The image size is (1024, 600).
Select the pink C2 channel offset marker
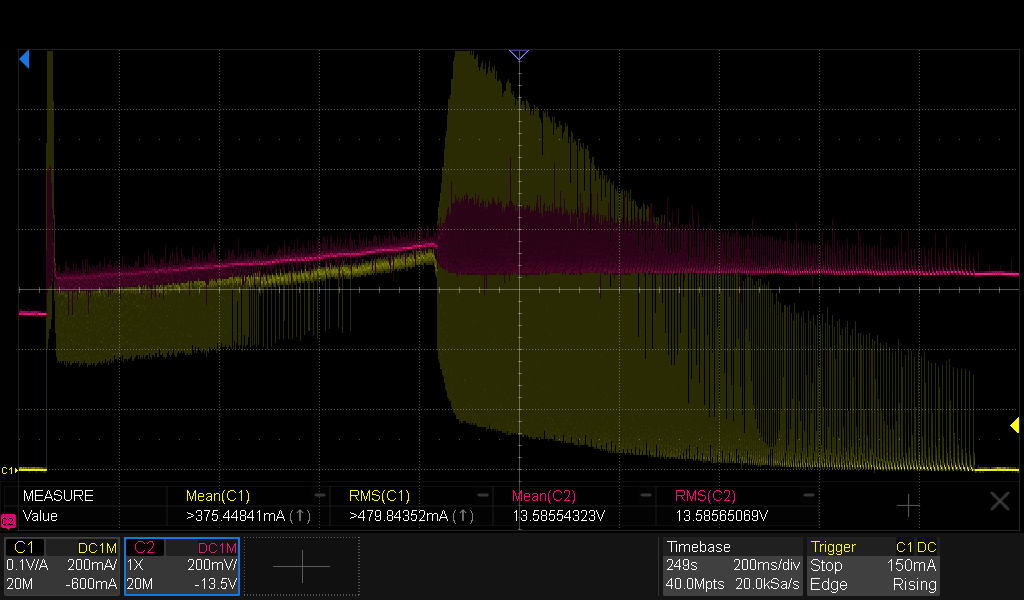point(8,521)
